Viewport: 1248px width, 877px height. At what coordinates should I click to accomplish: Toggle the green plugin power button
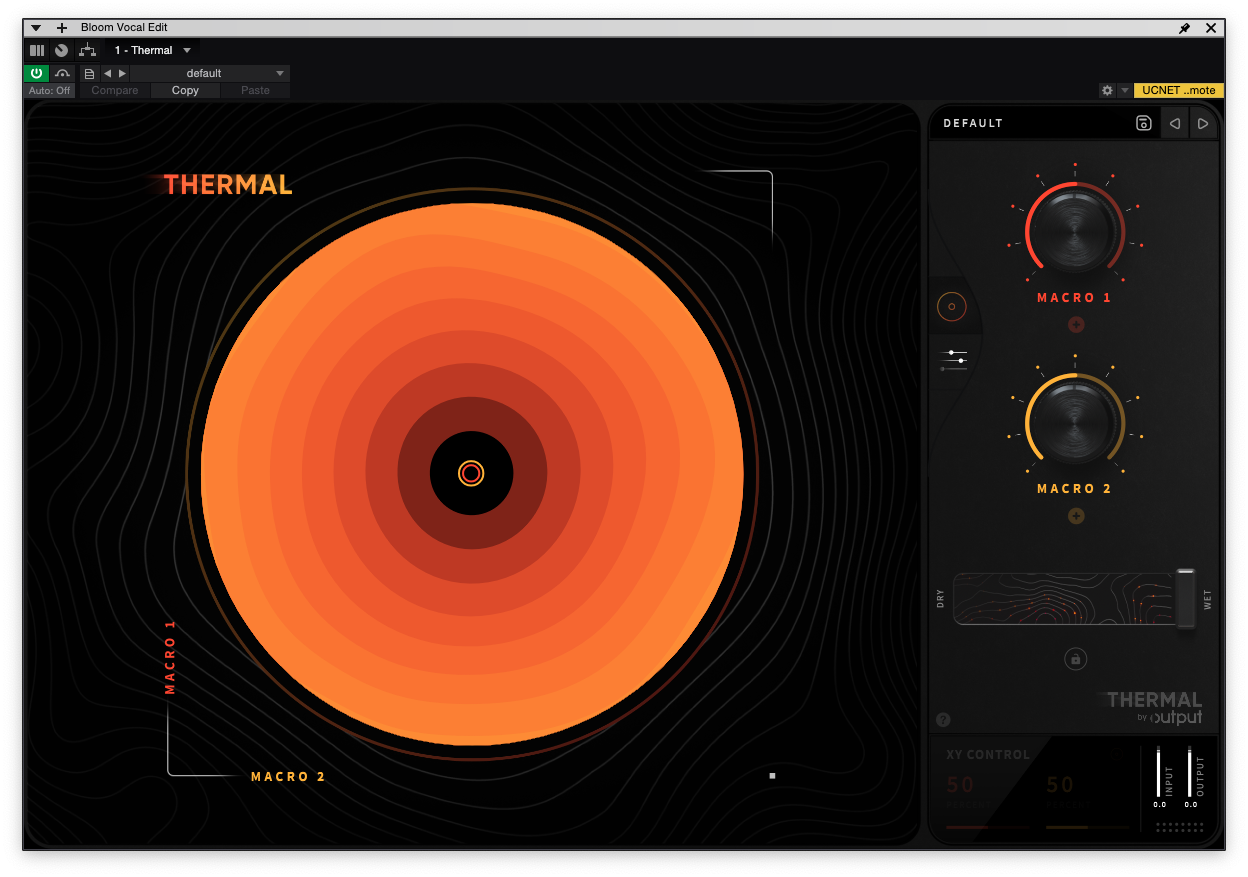(x=37, y=73)
